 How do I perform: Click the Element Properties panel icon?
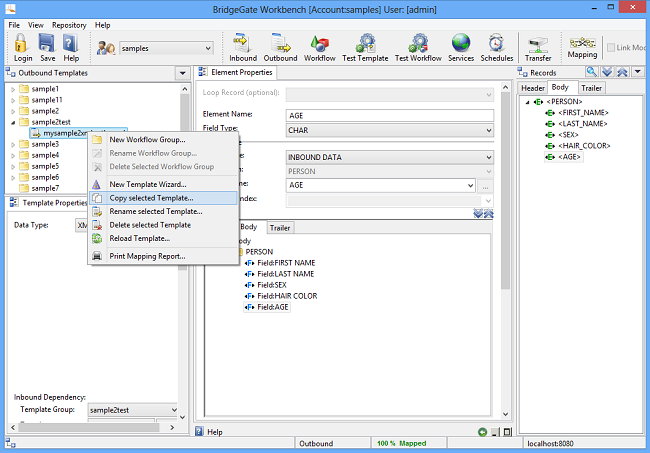pos(203,72)
